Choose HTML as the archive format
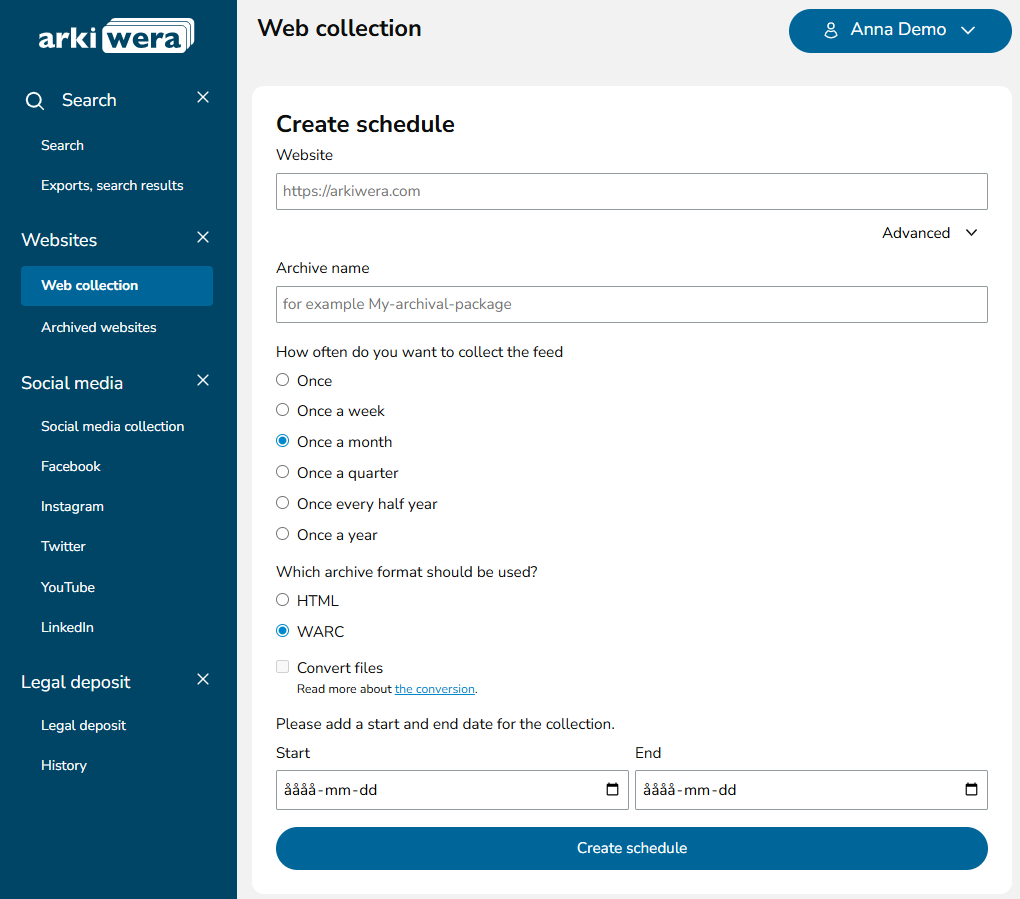The height and width of the screenshot is (899, 1020). 282,598
